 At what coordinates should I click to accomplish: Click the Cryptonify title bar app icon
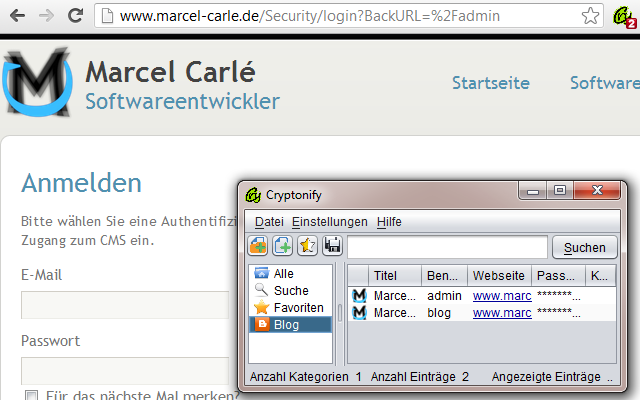point(253,195)
